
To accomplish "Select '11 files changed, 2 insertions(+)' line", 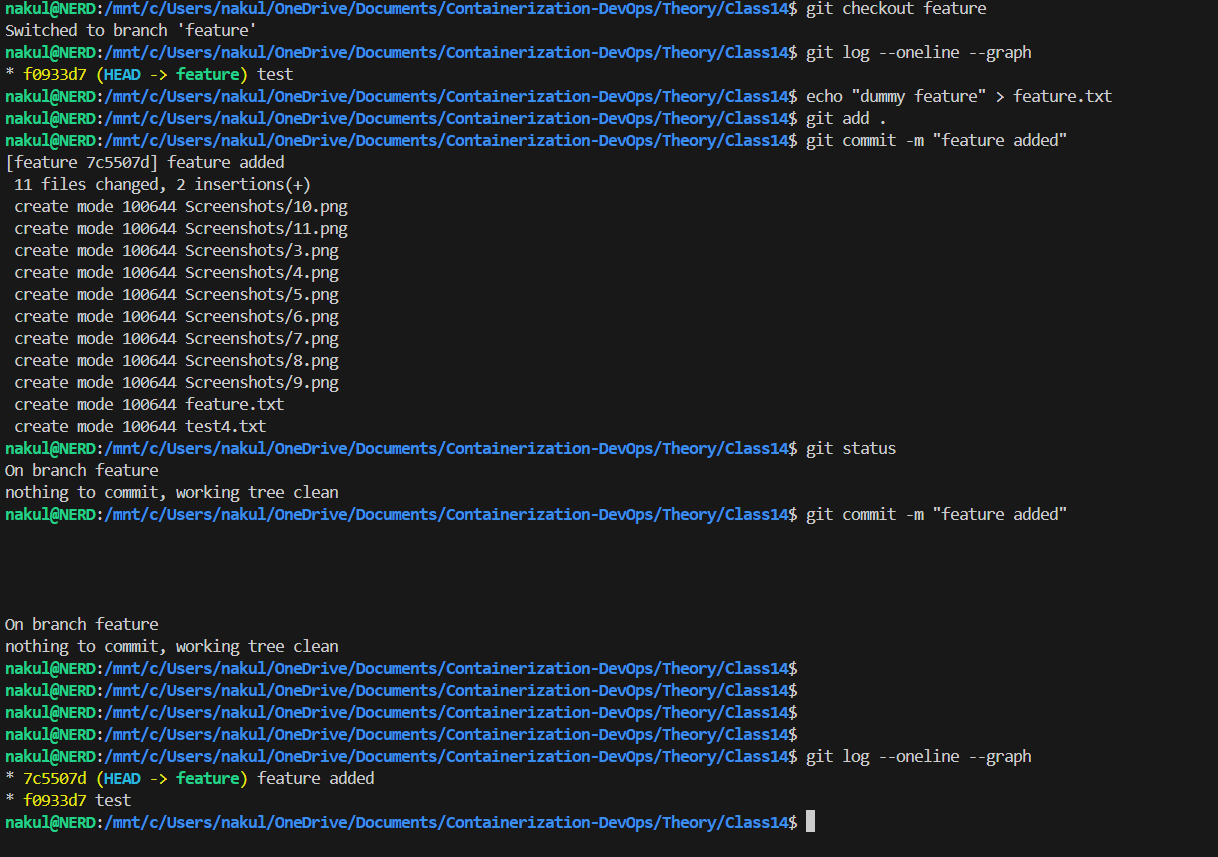I will click(x=163, y=185).
